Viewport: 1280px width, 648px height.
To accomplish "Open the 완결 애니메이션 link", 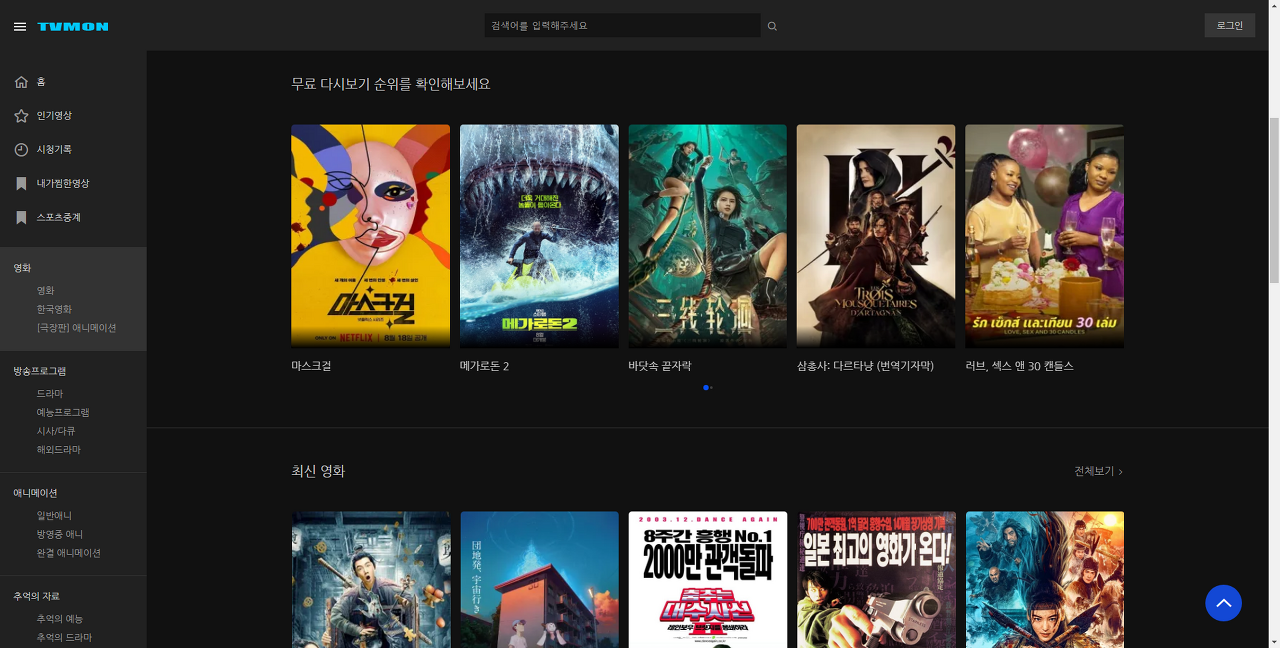I will pyautogui.click(x=68, y=553).
